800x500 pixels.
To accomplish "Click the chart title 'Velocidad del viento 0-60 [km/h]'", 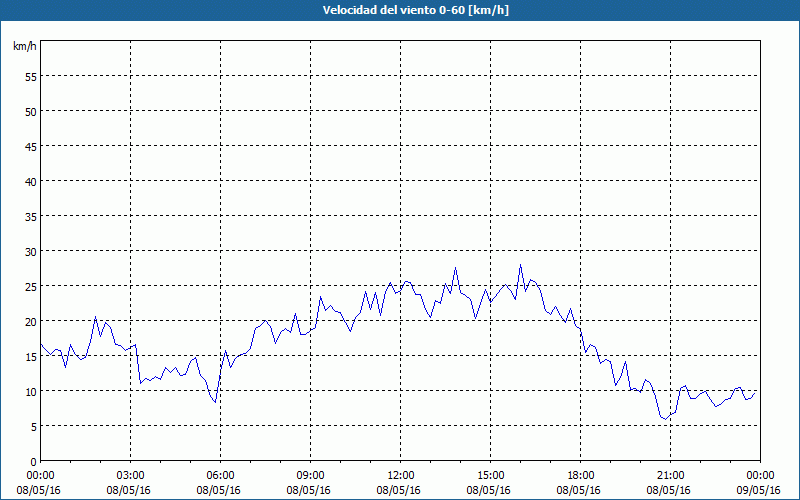I will pyautogui.click(x=416, y=10).
